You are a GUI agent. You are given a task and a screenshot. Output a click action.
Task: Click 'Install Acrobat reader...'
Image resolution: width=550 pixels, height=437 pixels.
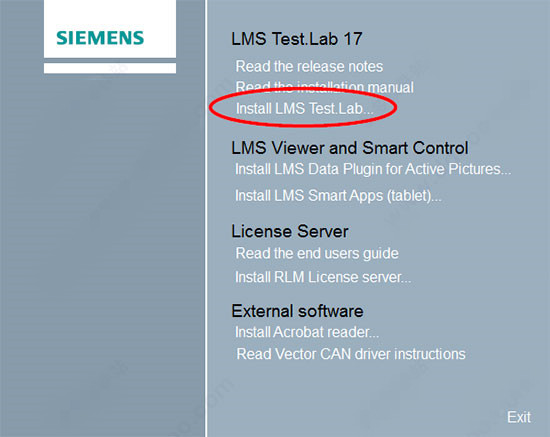coord(307,332)
